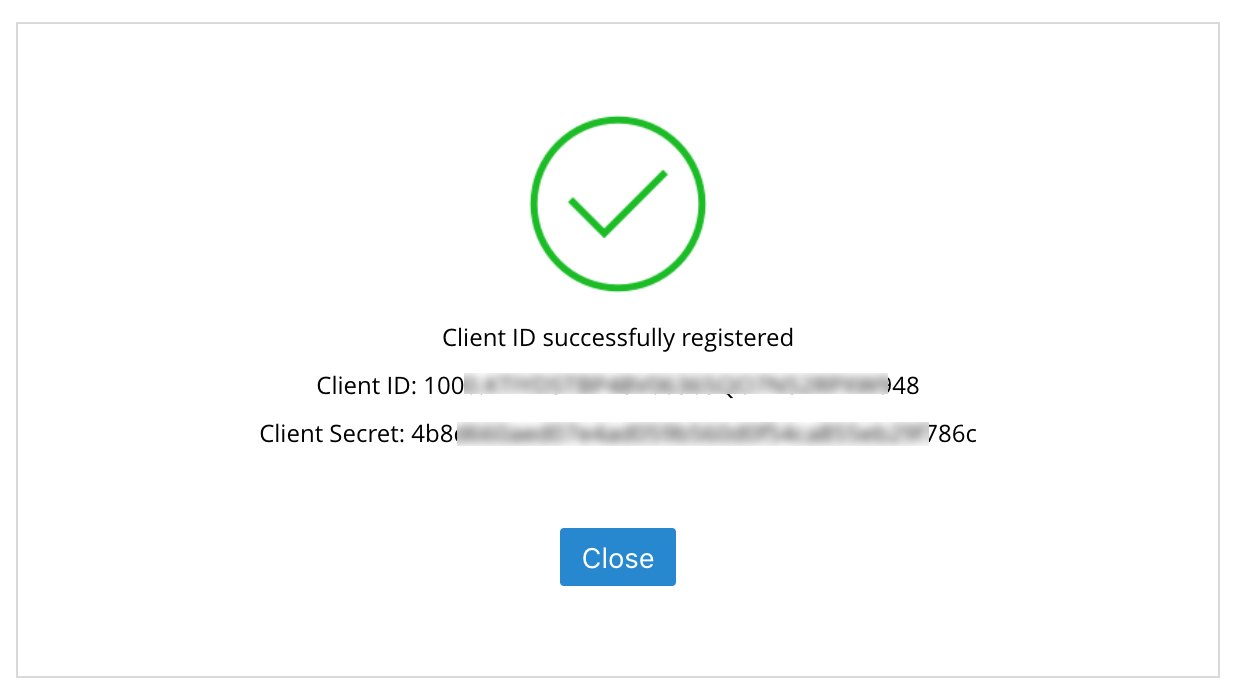The width and height of the screenshot is (1235, 697).
Task: Click the trailing "786c" of the Client Secret
Action: [951, 434]
